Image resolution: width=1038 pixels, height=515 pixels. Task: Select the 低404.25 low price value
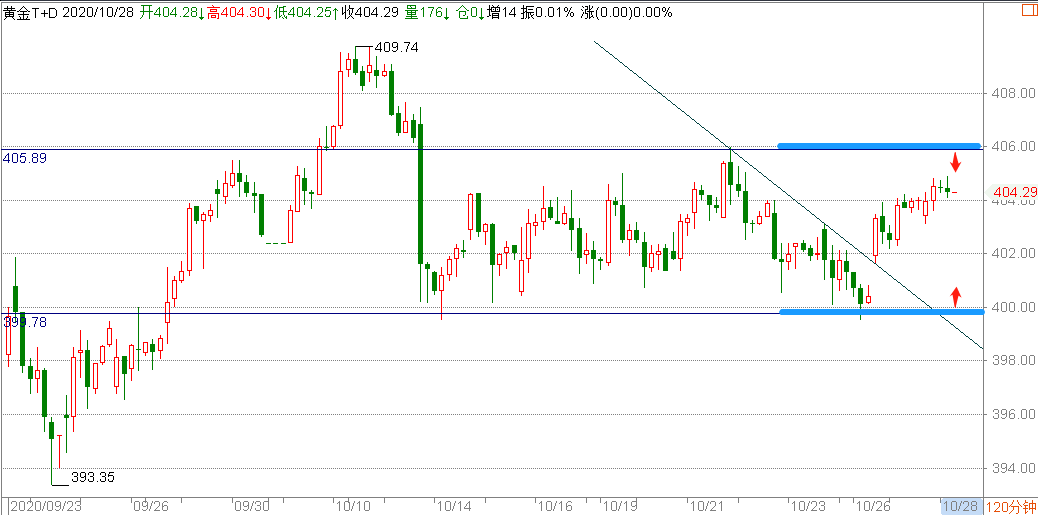(307, 13)
